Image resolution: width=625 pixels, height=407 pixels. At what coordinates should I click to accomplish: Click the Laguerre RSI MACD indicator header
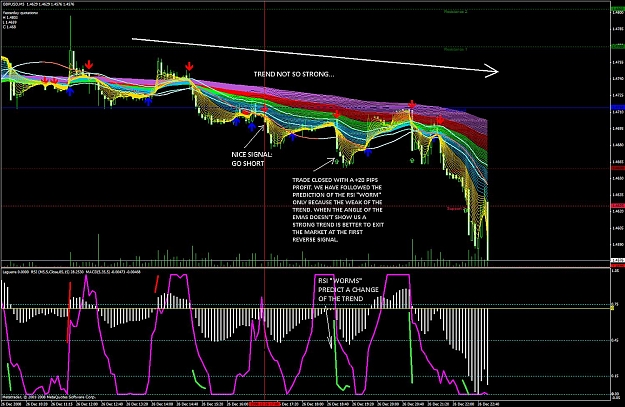(71, 272)
